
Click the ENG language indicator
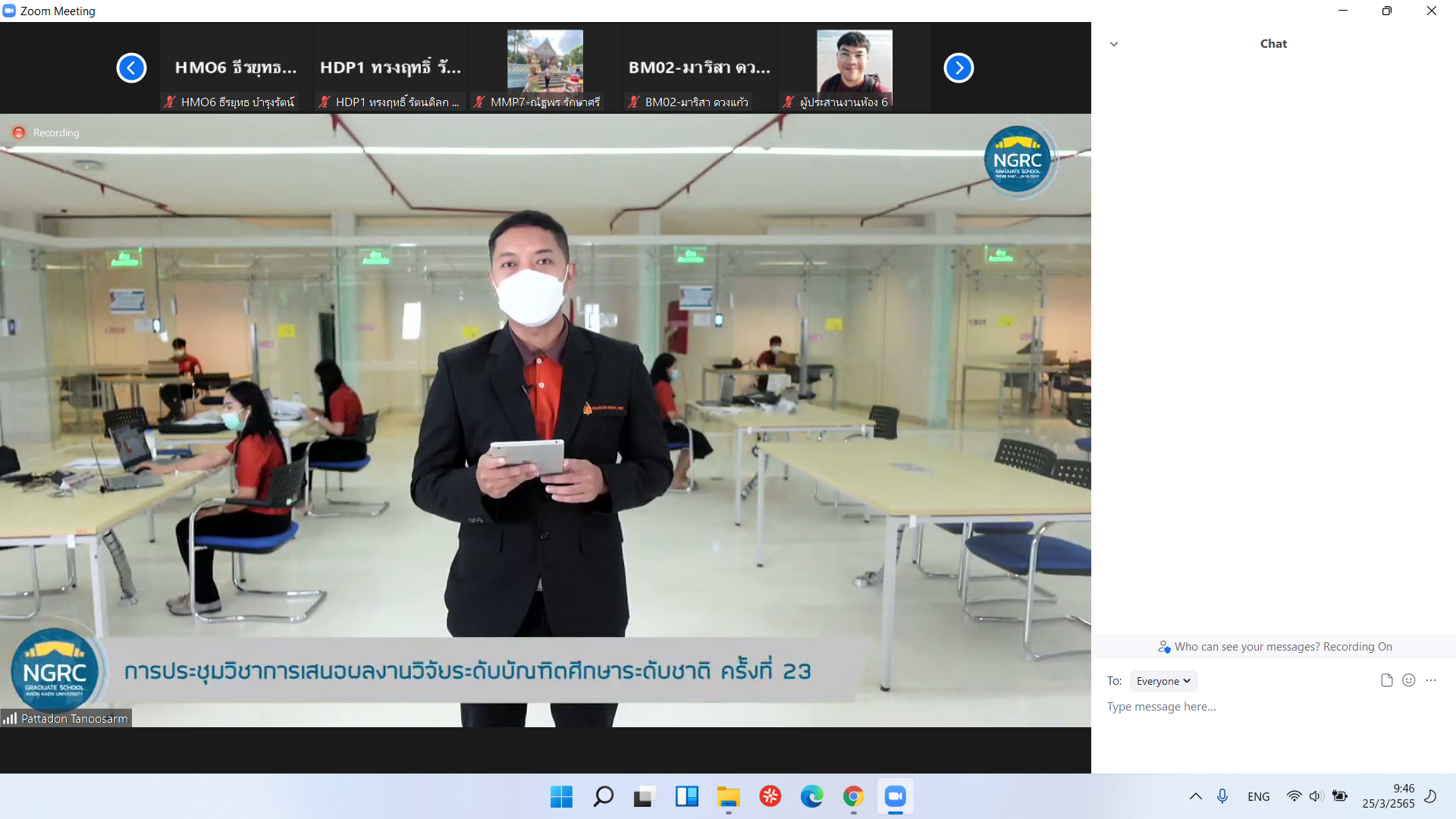1258,796
